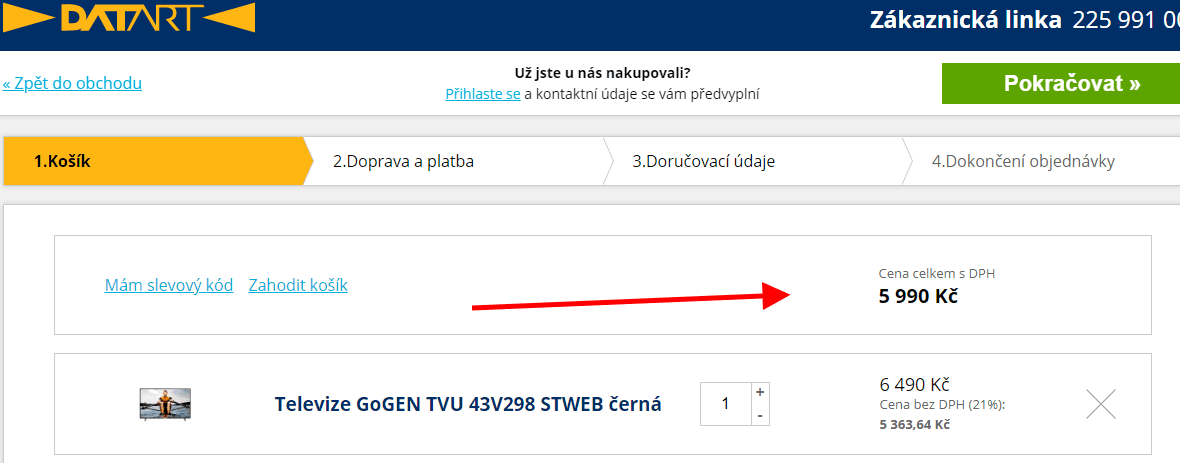
Task: Open the Mám slevový kód link
Action: pos(169,285)
